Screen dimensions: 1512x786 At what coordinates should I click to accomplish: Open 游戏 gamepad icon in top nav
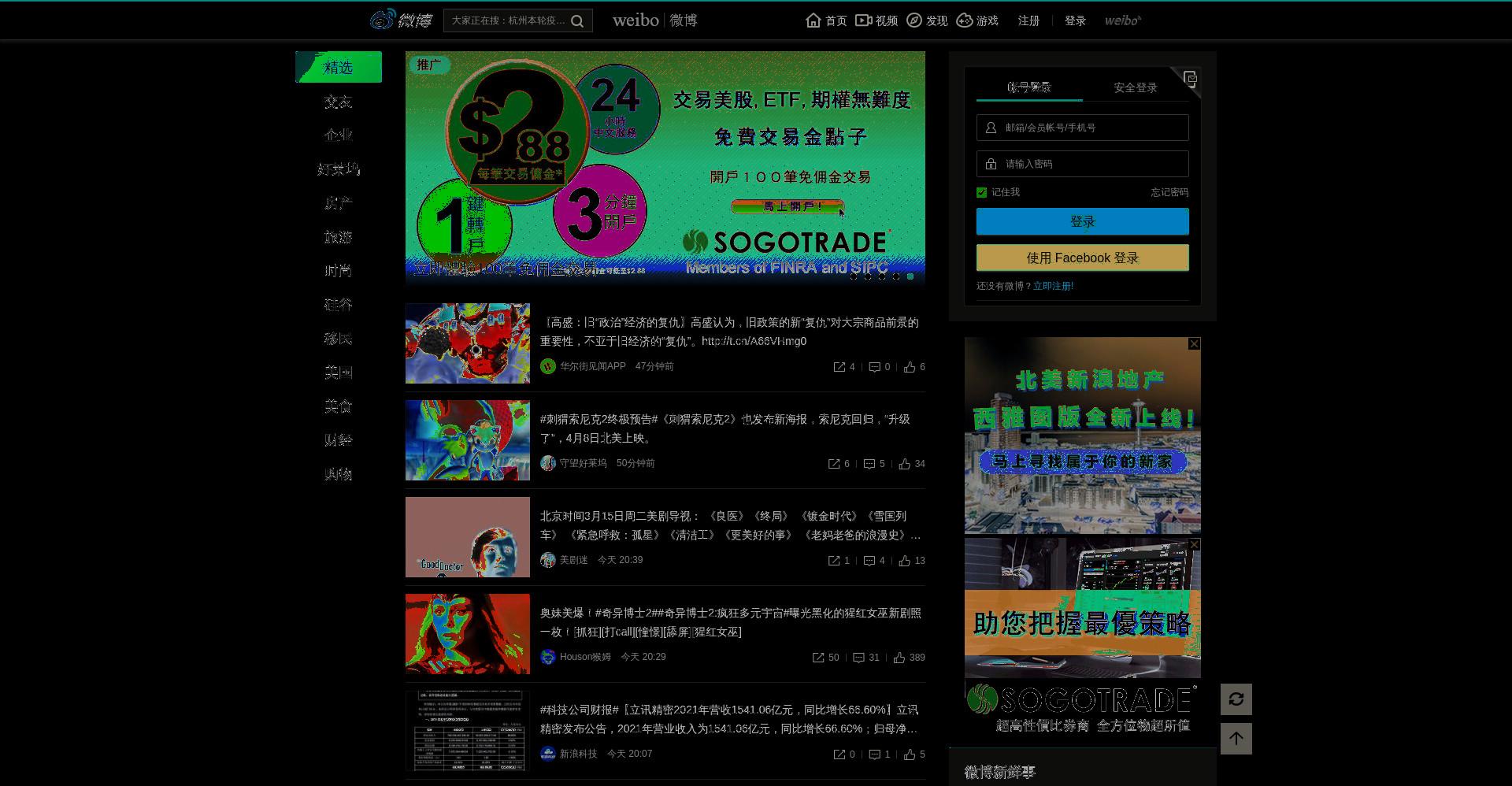(x=965, y=20)
